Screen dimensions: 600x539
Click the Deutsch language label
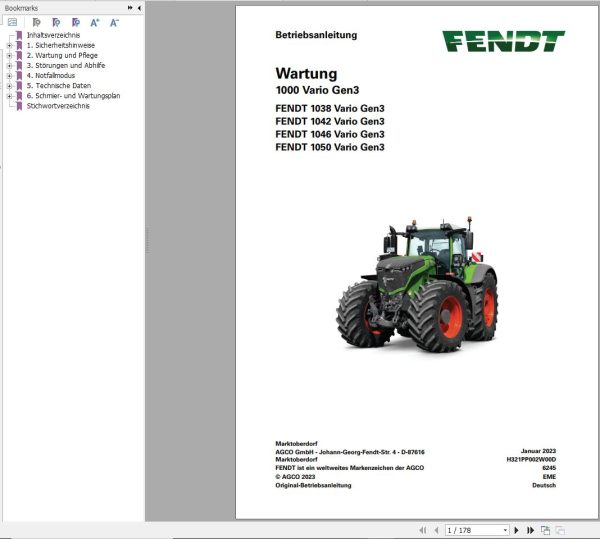pos(544,485)
